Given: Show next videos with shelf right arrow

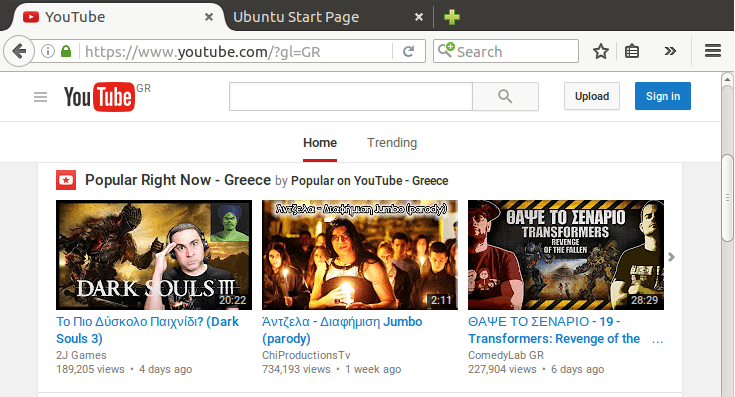Looking at the screenshot, I should coord(671,257).
